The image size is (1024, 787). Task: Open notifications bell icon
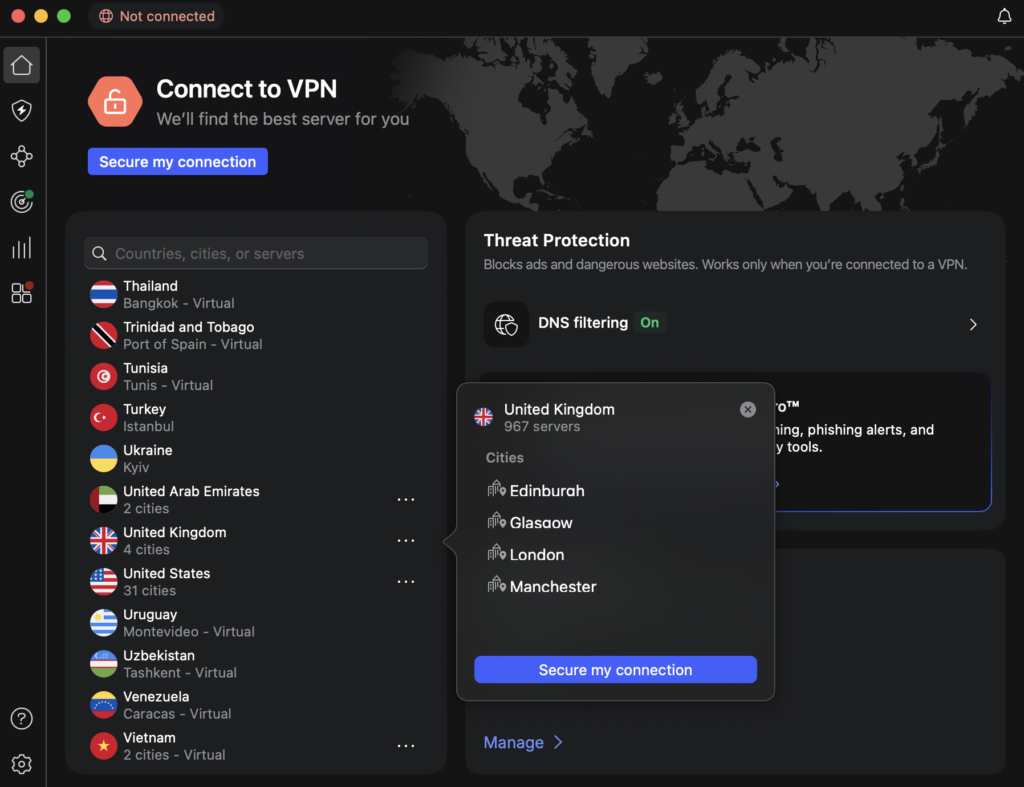click(1004, 16)
